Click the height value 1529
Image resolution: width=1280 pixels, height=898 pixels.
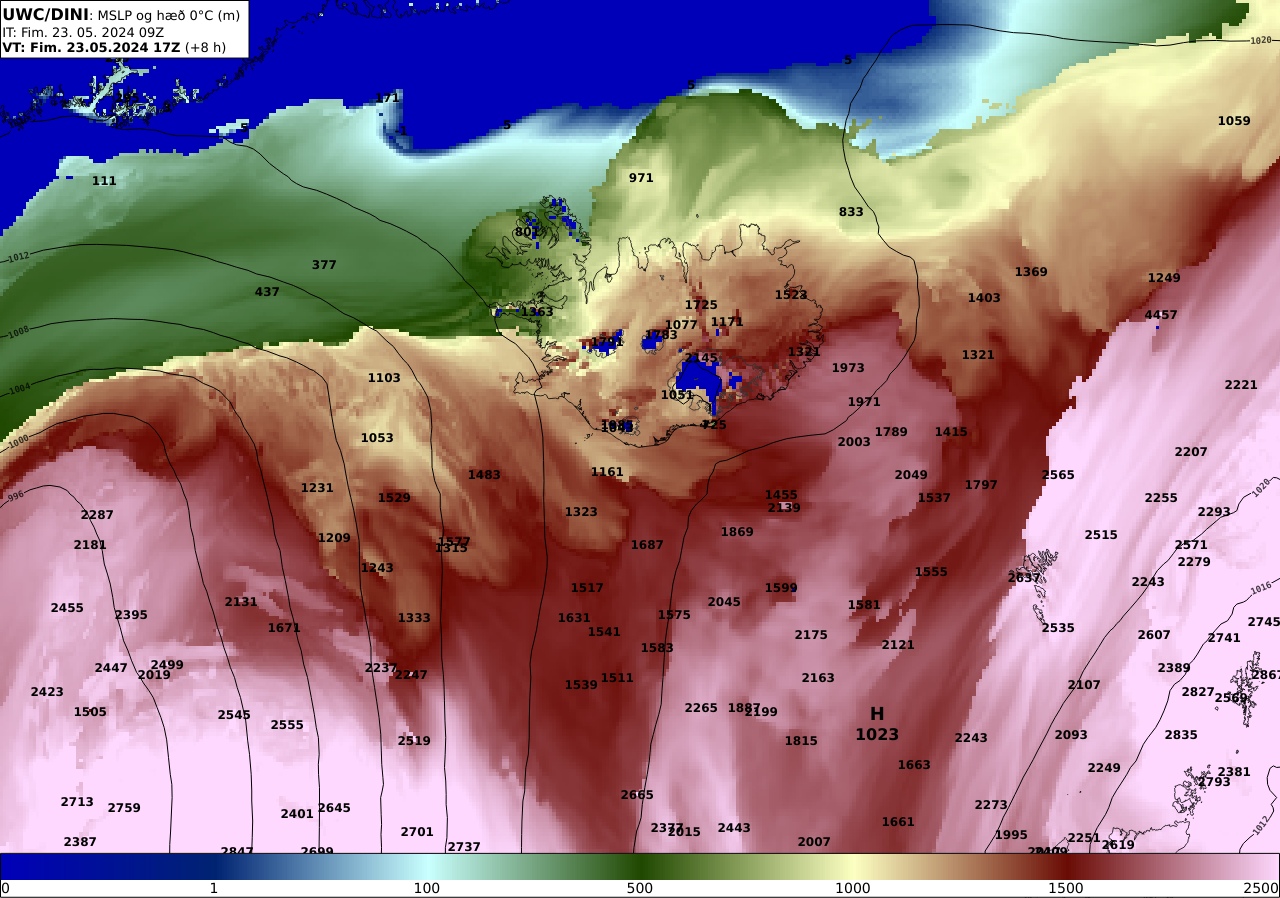pyautogui.click(x=394, y=498)
